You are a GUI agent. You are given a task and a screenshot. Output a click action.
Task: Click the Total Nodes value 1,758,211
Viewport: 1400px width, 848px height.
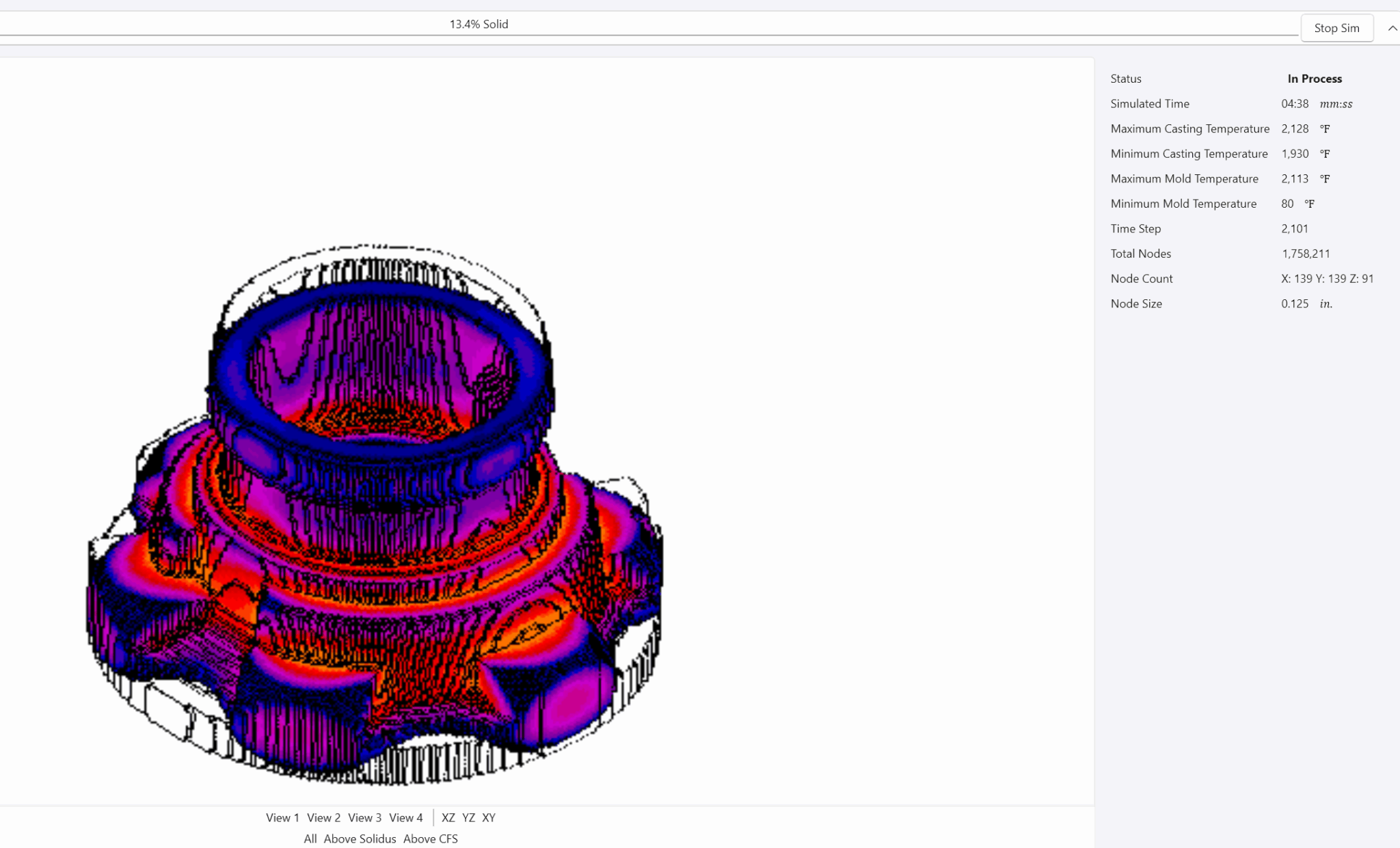click(1306, 254)
